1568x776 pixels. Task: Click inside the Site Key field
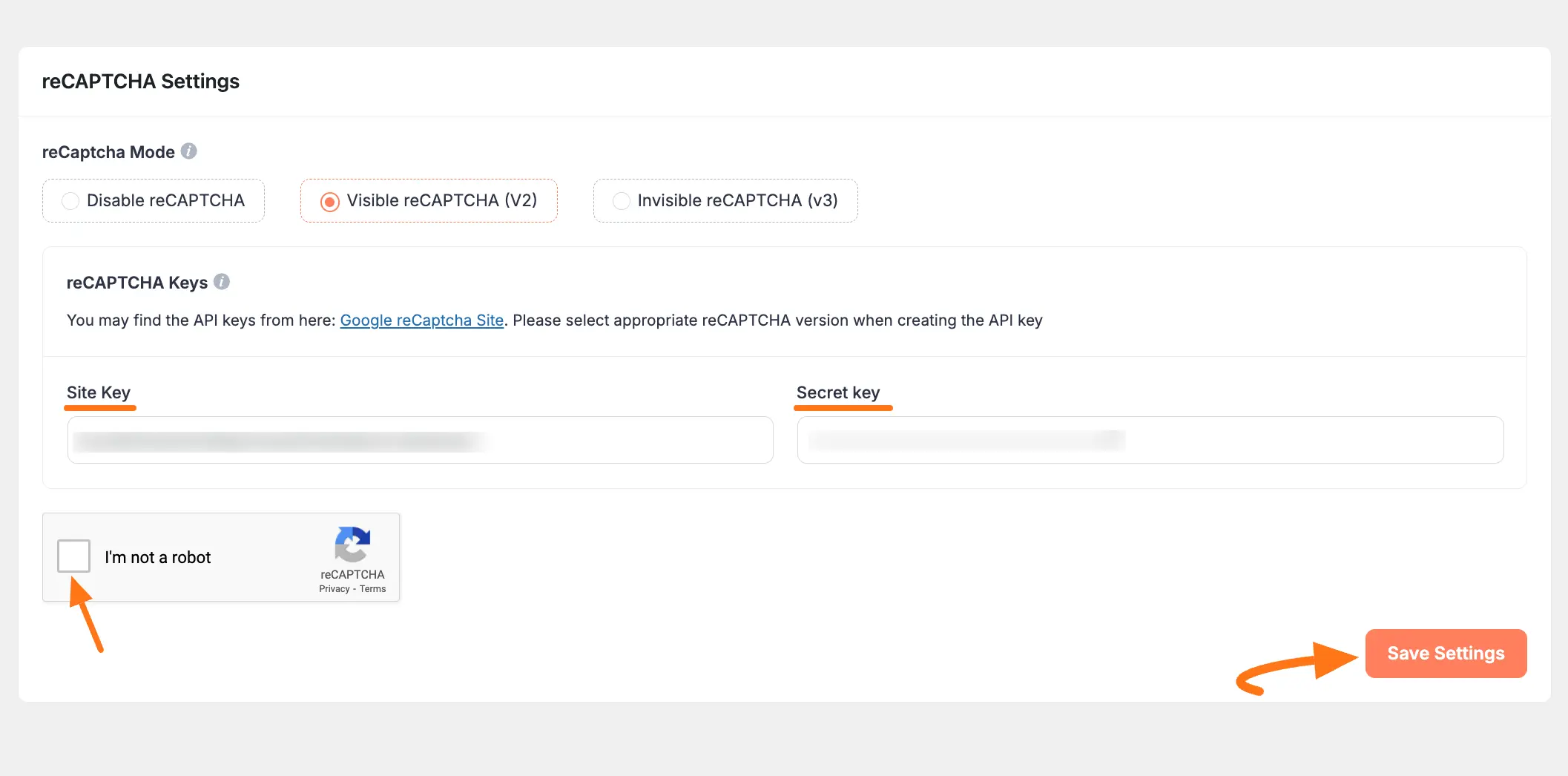[419, 439]
